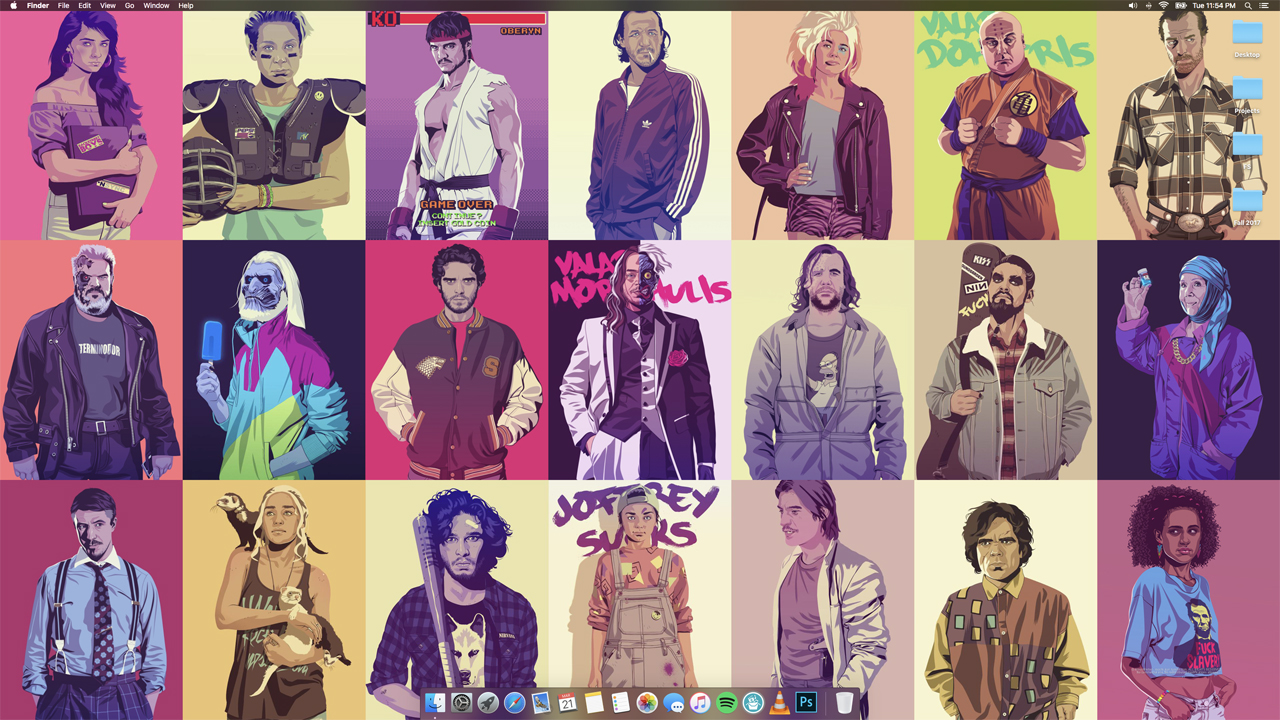1280x720 pixels.
Task: Open the Help menu
Action: click(x=186, y=6)
